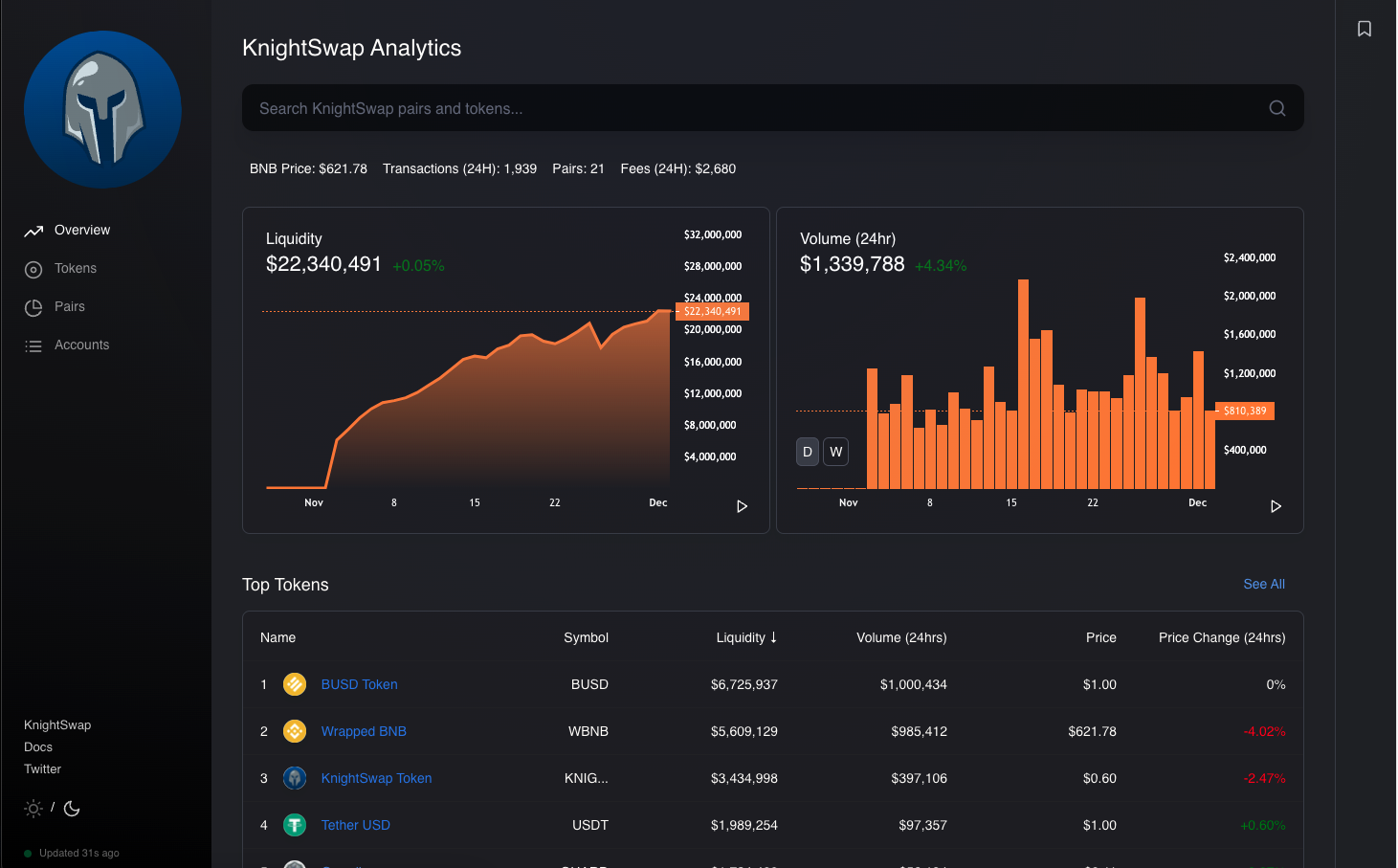Screen dimensions: 1398x868
Task: Click the BUSD Token coin icon
Action: click(295, 684)
